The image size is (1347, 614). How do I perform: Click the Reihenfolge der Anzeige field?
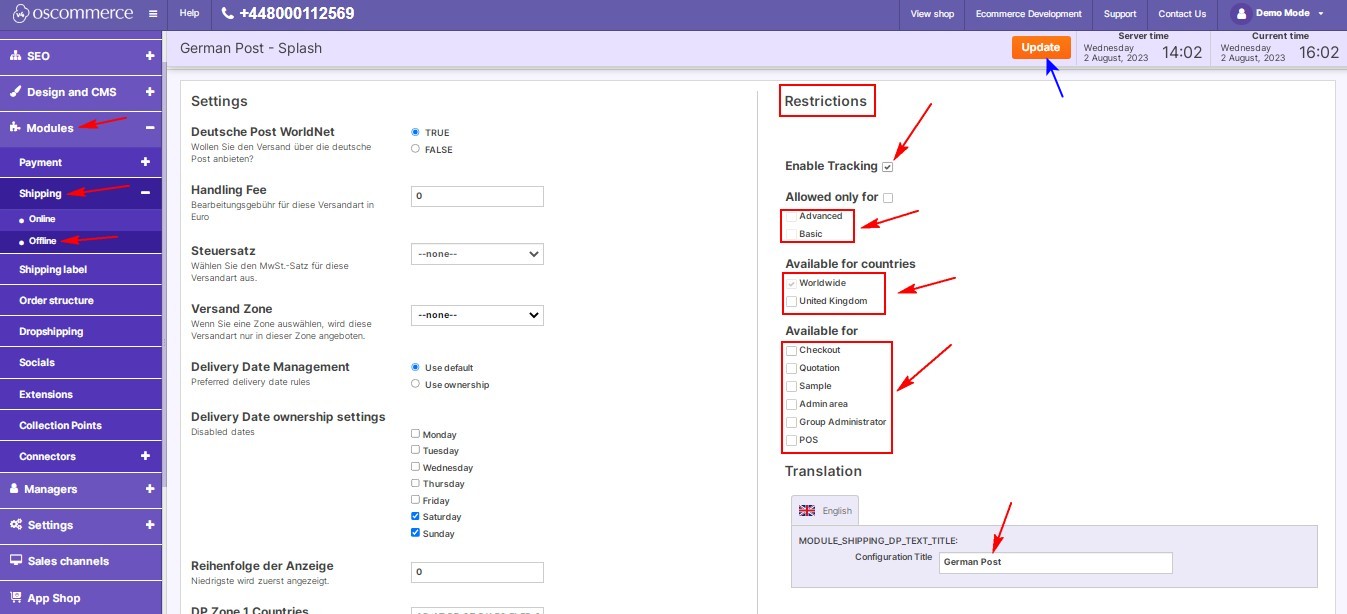coord(477,572)
